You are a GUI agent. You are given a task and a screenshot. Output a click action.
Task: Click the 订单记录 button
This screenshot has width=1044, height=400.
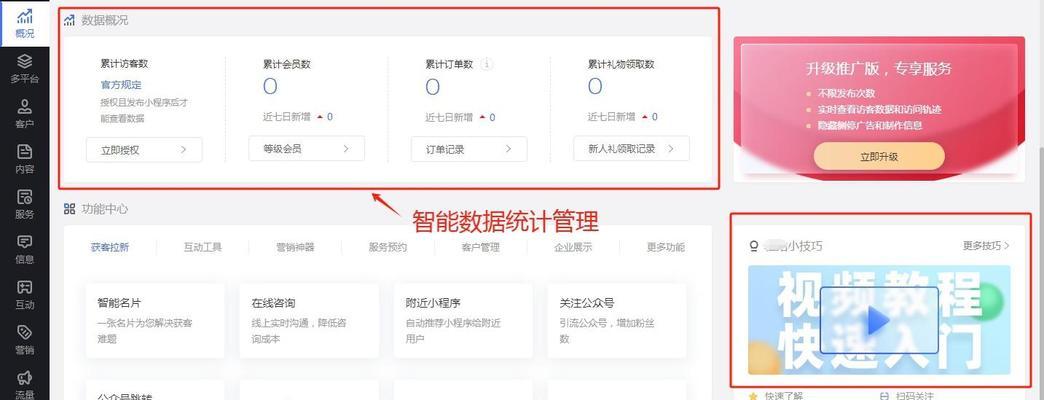coord(469,149)
